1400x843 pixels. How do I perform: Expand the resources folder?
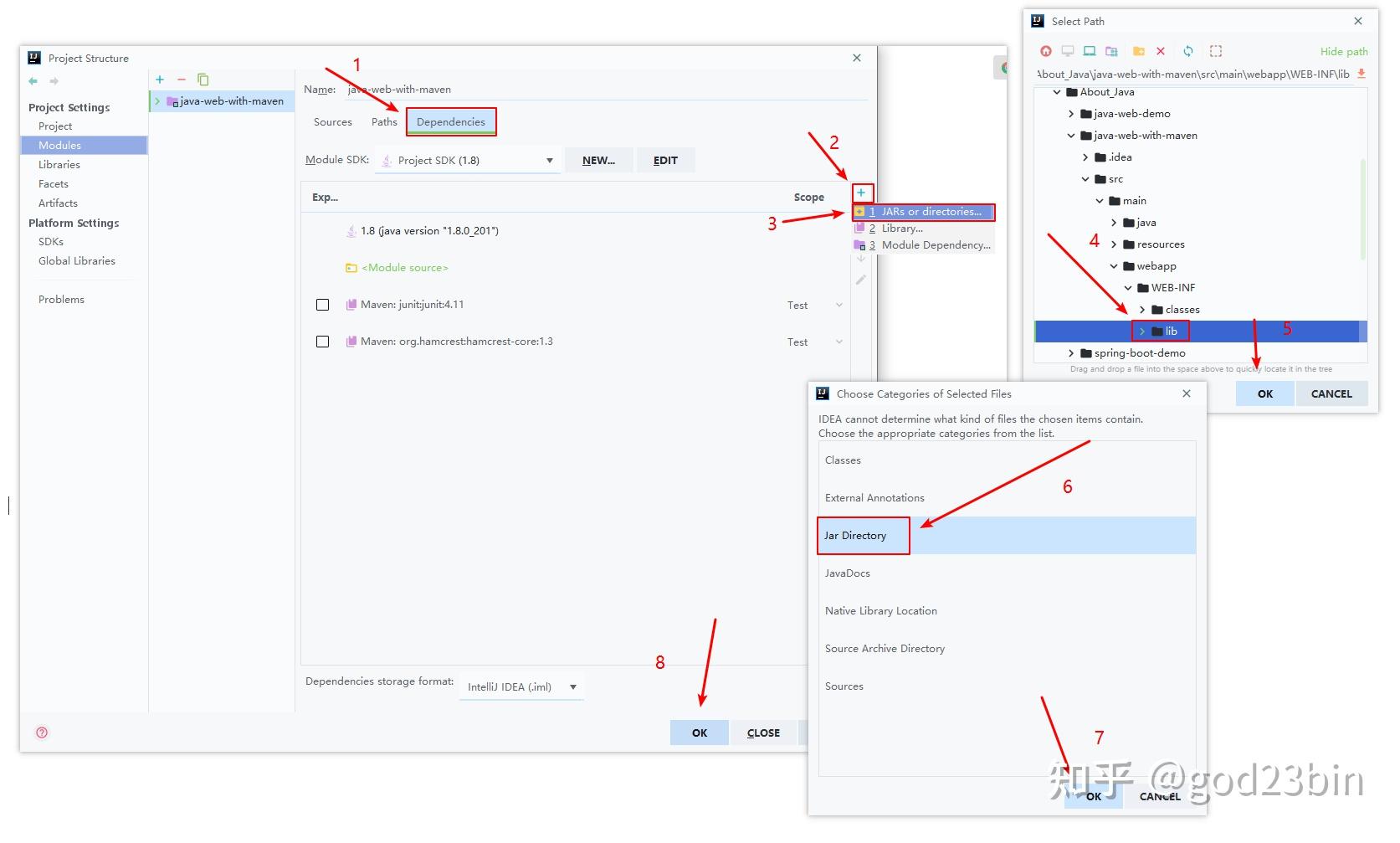click(1114, 244)
